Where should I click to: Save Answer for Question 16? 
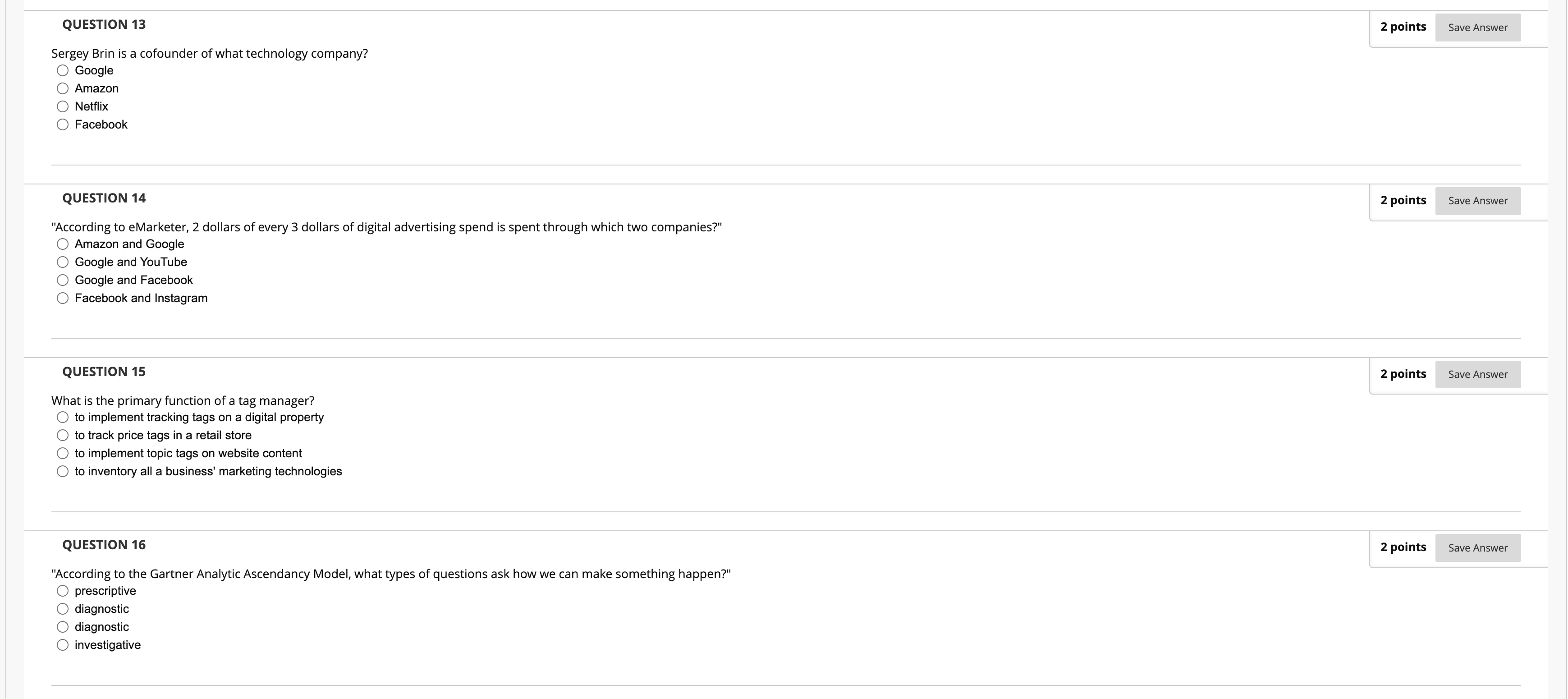[1478, 548]
